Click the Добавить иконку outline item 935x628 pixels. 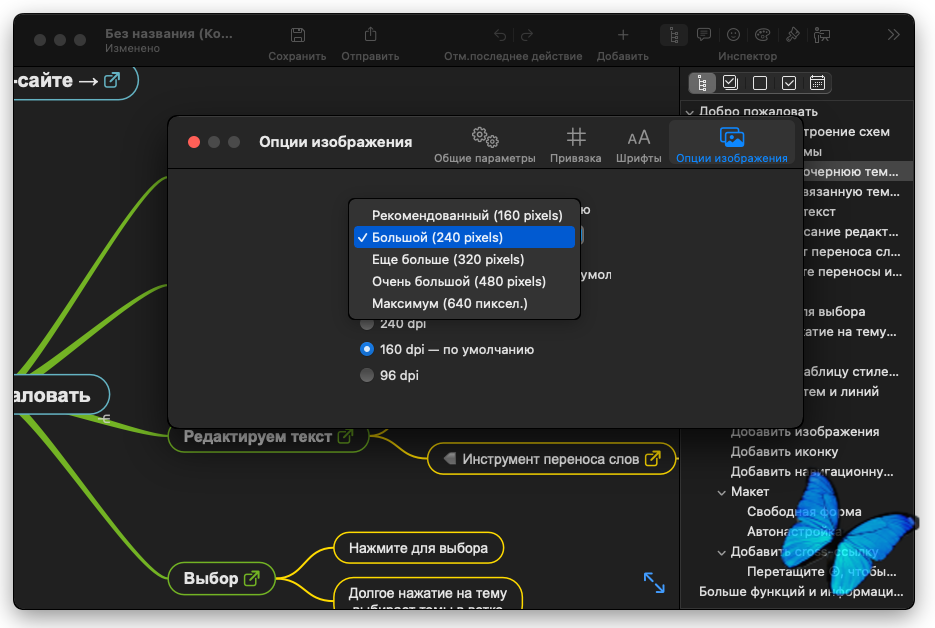tap(784, 451)
